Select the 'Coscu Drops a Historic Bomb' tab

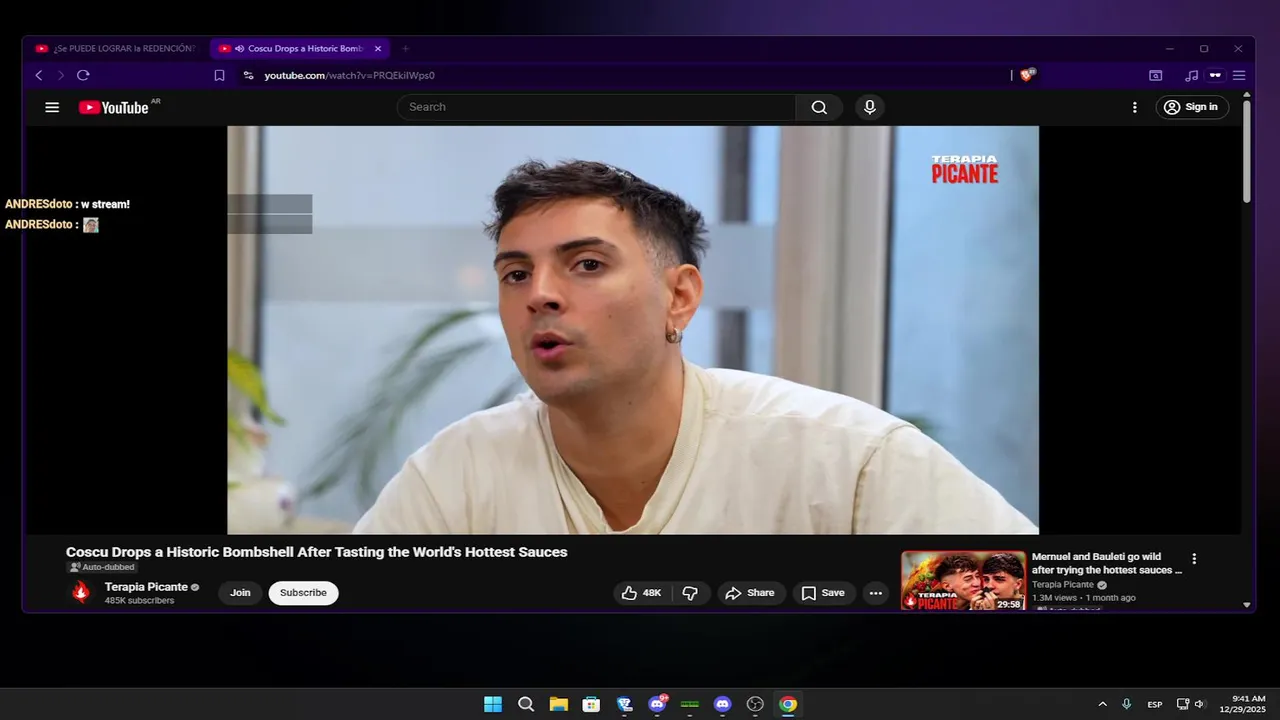298,48
